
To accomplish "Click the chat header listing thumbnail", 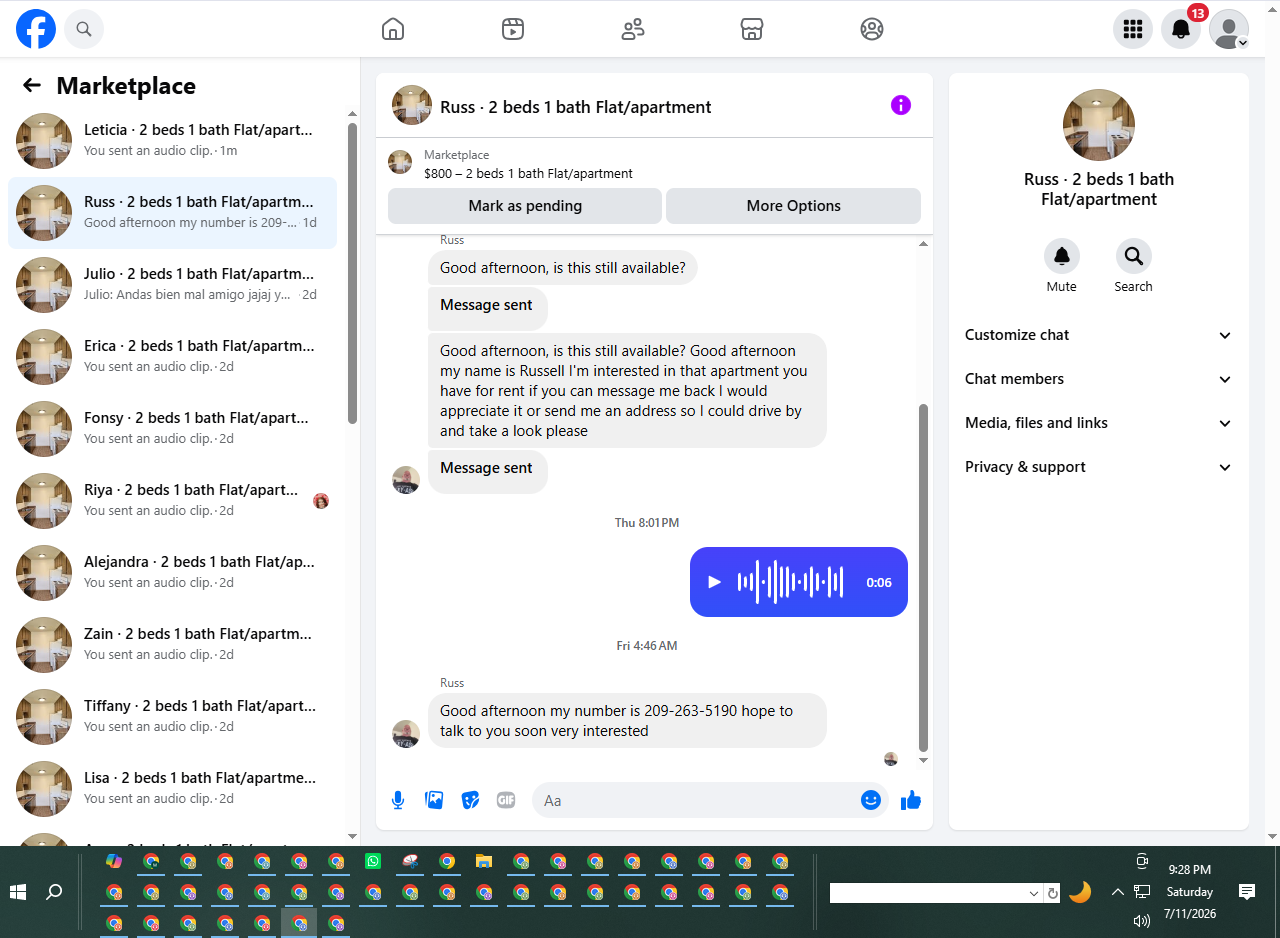I will click(x=412, y=105).
